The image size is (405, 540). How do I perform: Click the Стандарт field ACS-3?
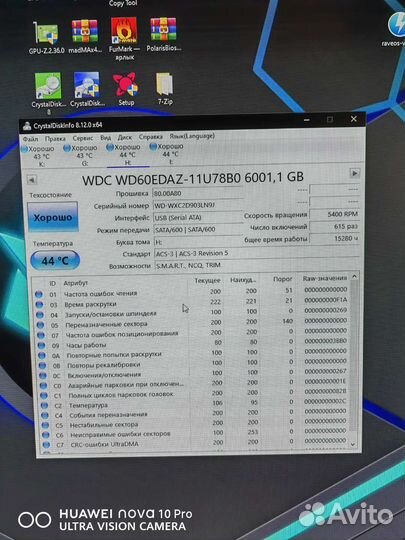257,254
